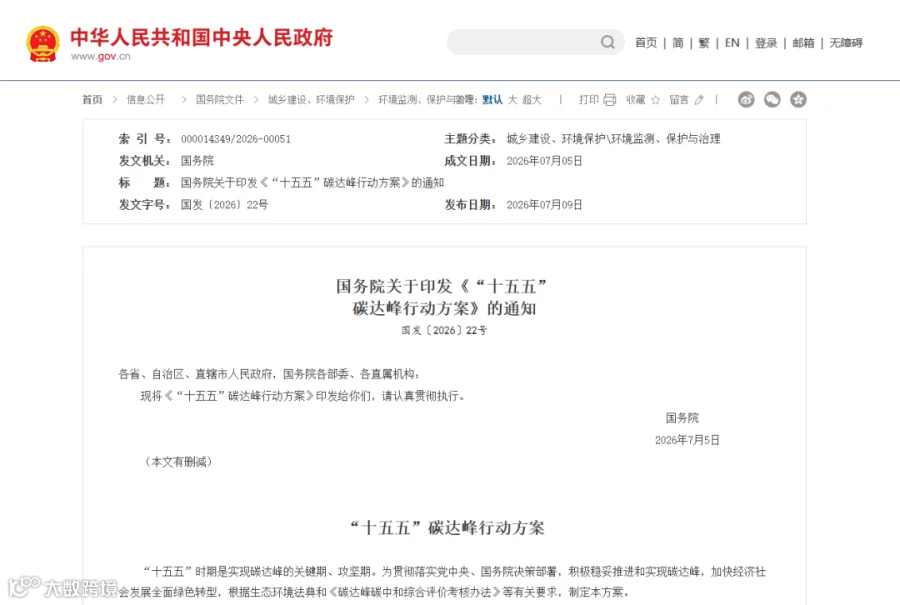Click the printer icon

point(610,100)
